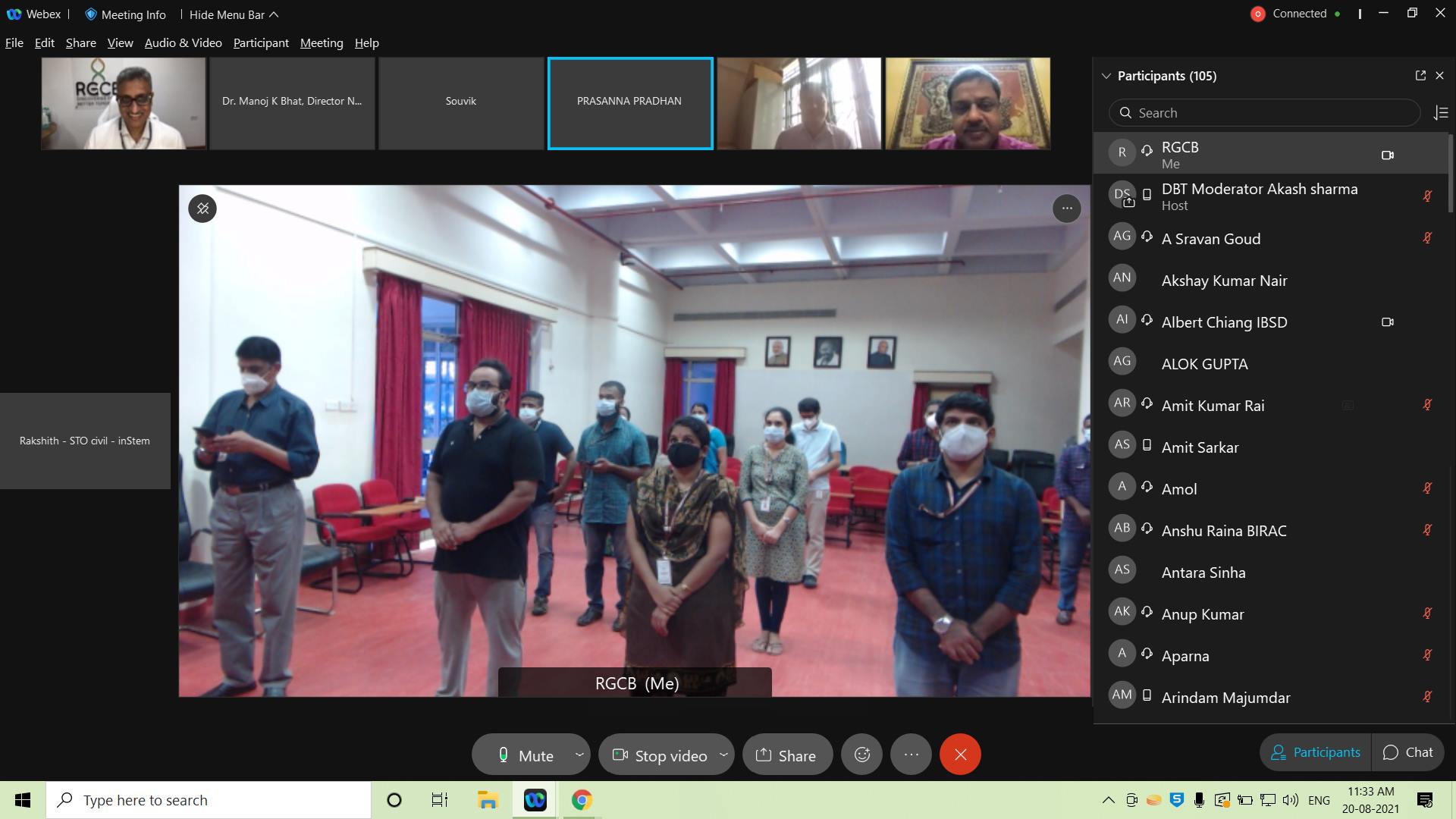End the meeting with the red X button
This screenshot has width=1456, height=819.
(960, 755)
